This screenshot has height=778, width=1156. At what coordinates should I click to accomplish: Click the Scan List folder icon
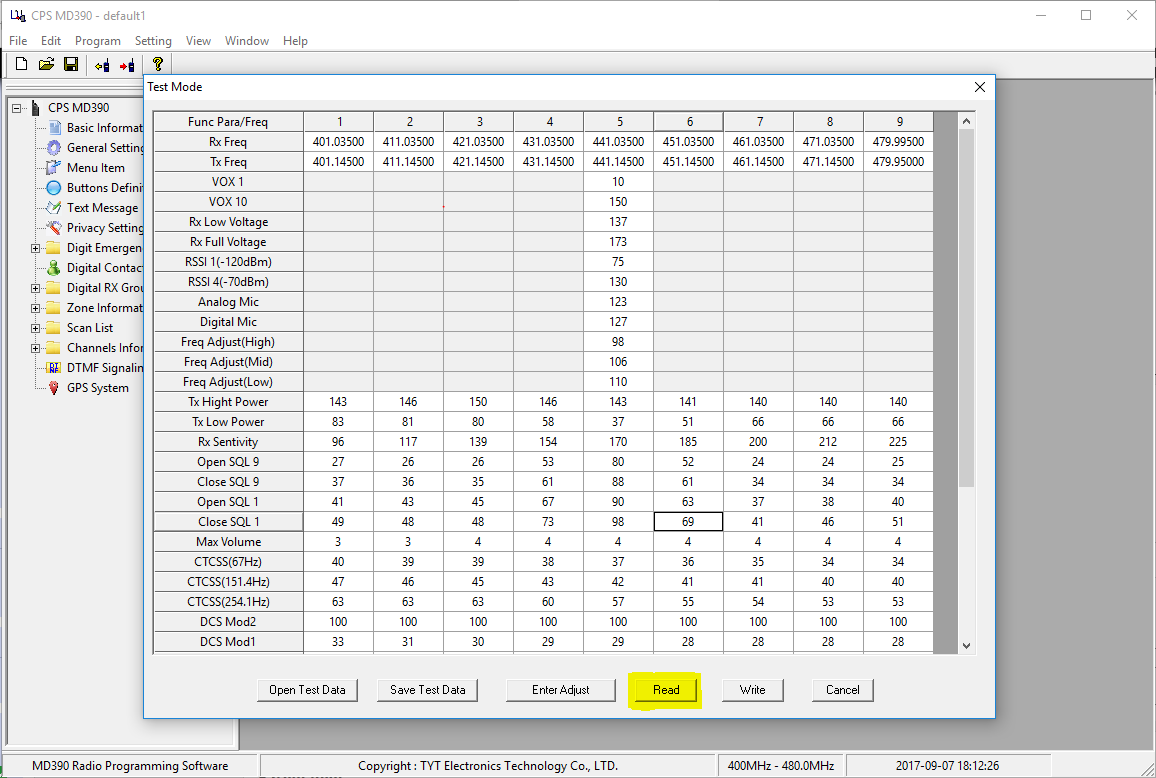pyautogui.click(x=53, y=327)
